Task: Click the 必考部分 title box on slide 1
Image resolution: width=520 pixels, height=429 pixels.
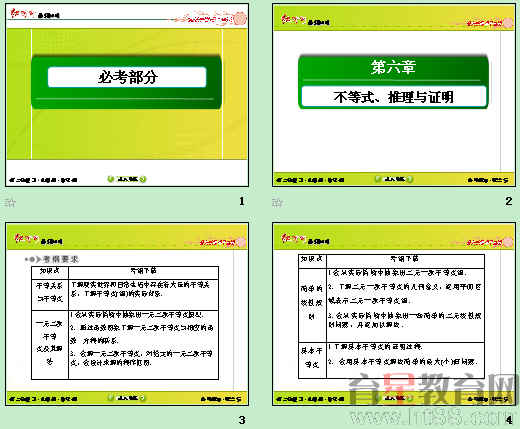Action: [127, 77]
